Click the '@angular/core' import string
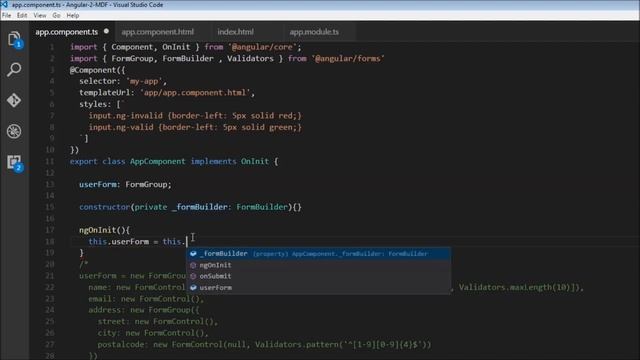 262,47
